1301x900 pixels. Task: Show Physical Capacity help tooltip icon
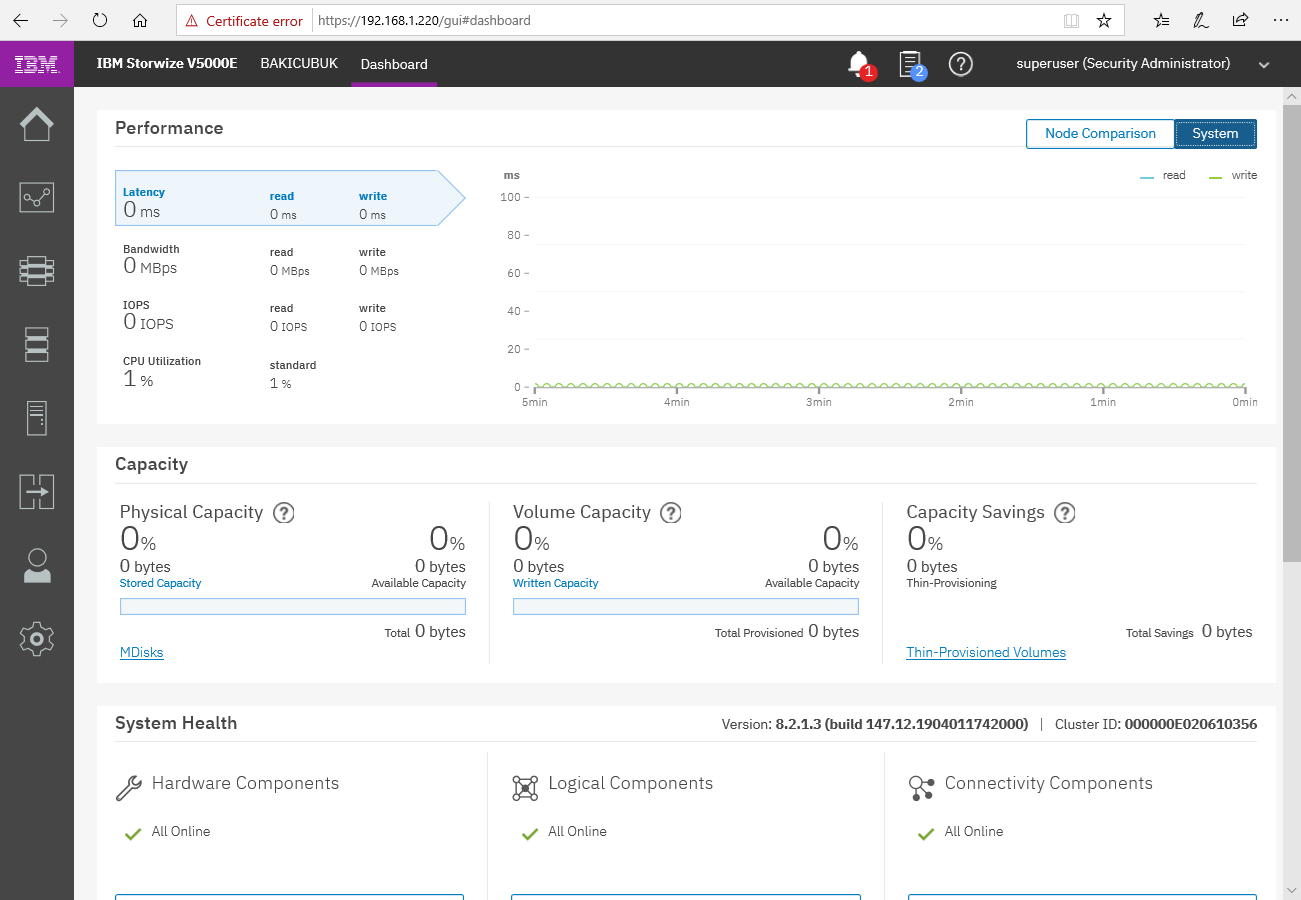click(284, 512)
